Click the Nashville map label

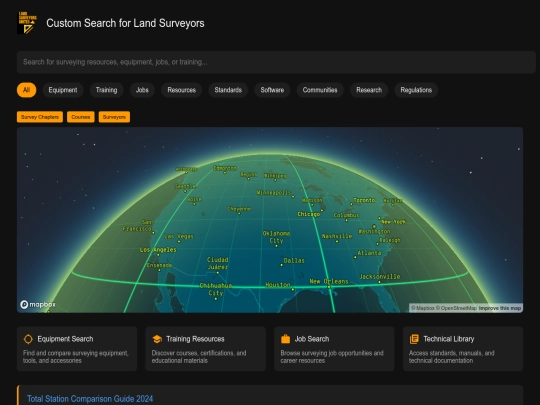pyautogui.click(x=337, y=236)
